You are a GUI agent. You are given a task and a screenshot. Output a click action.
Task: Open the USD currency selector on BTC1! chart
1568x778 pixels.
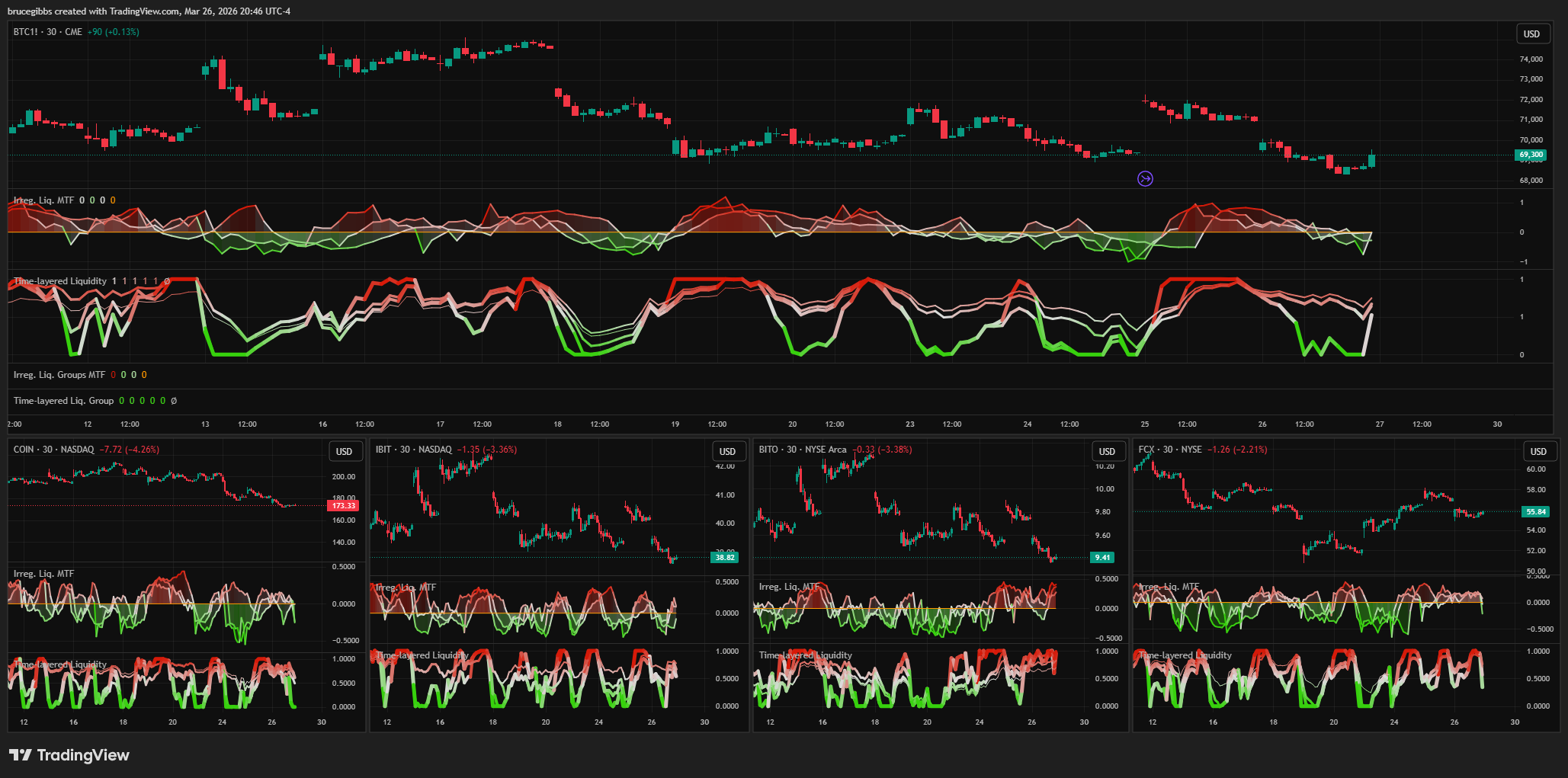coord(1531,34)
